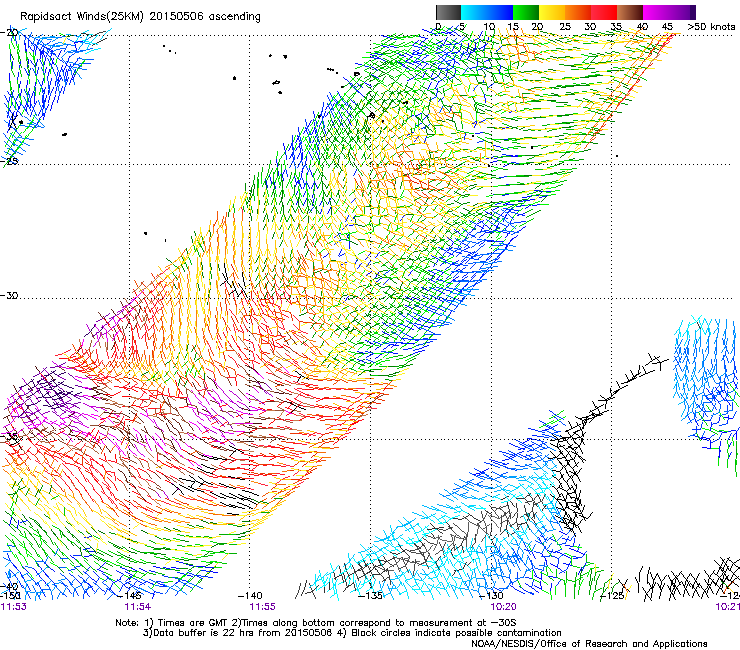Click the gray 0-5 knots color swatch

448,12
